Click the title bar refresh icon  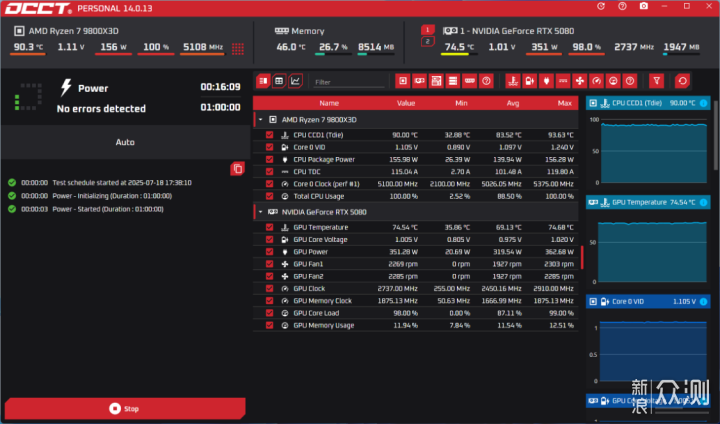[x=601, y=6]
